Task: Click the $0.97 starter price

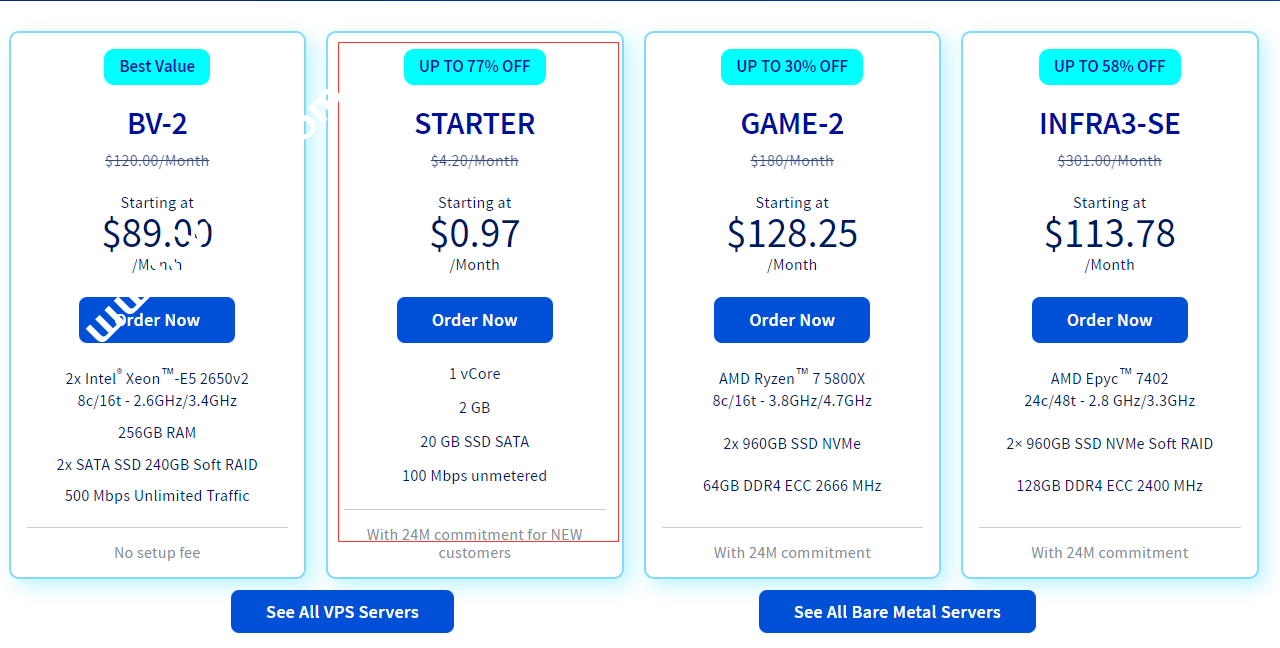Action: click(474, 234)
